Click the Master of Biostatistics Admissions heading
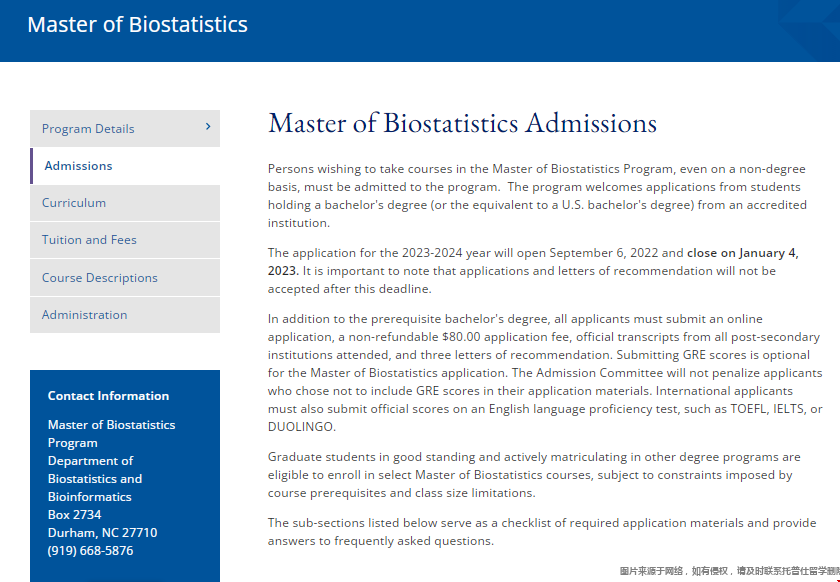840x582 pixels. 462,123
